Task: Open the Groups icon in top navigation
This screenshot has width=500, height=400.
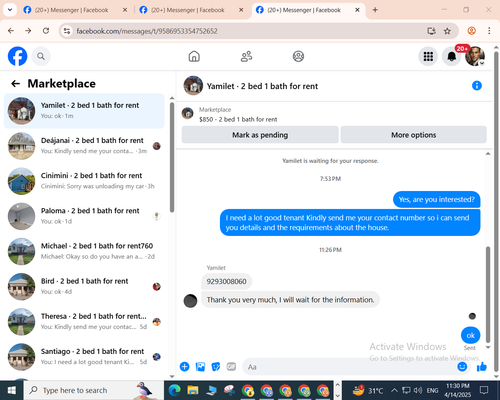Action: pyautogui.click(x=298, y=56)
